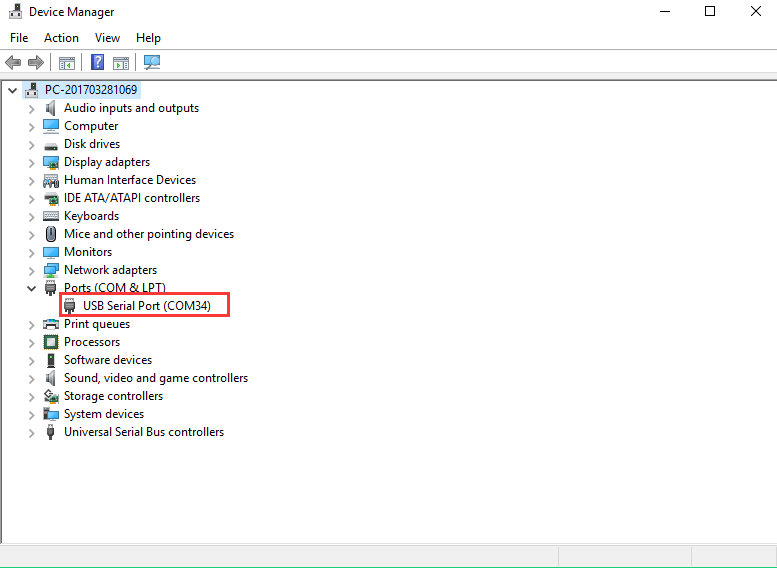Maximize the Device Manager window

click(710, 11)
